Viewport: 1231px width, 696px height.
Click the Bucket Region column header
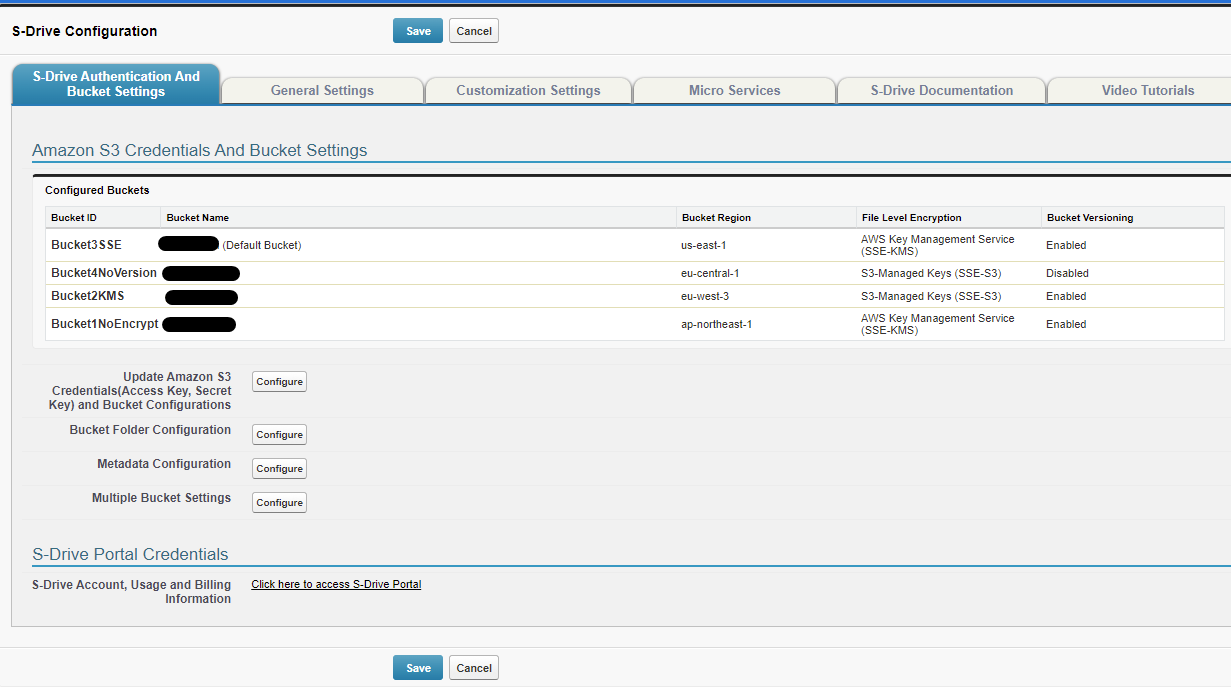(x=716, y=218)
